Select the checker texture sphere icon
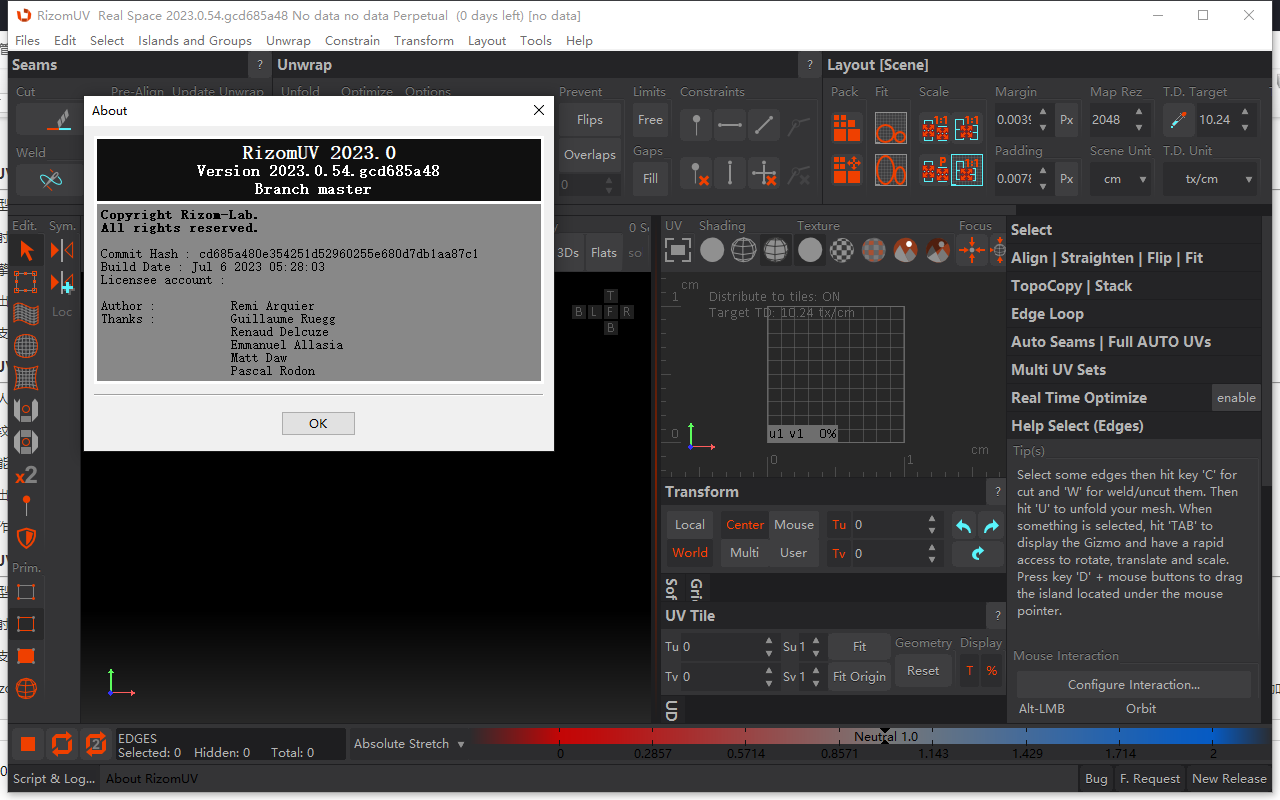Screen dimensions: 1280x800 click(842, 250)
